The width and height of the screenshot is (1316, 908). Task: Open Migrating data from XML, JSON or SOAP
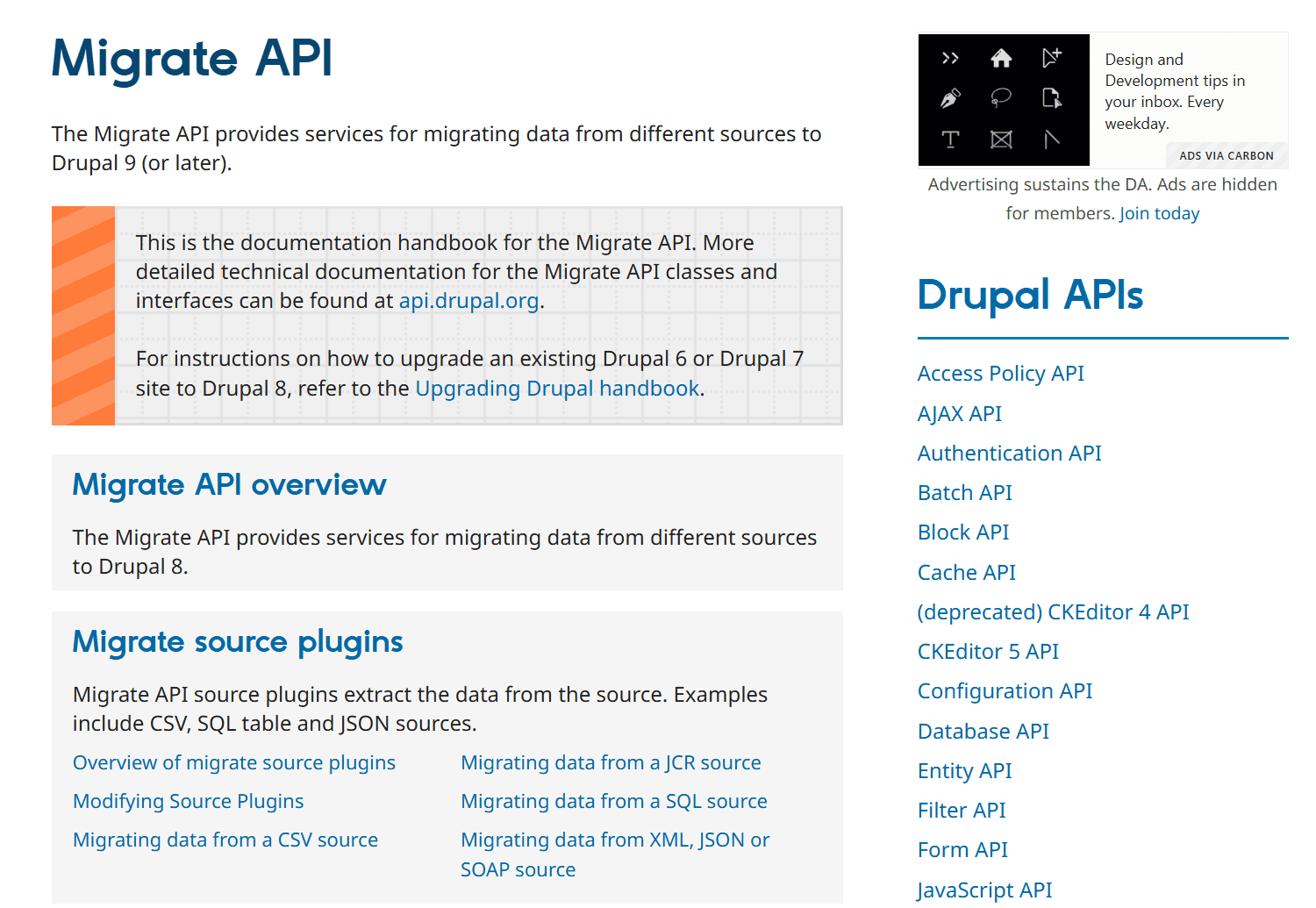[x=615, y=840]
